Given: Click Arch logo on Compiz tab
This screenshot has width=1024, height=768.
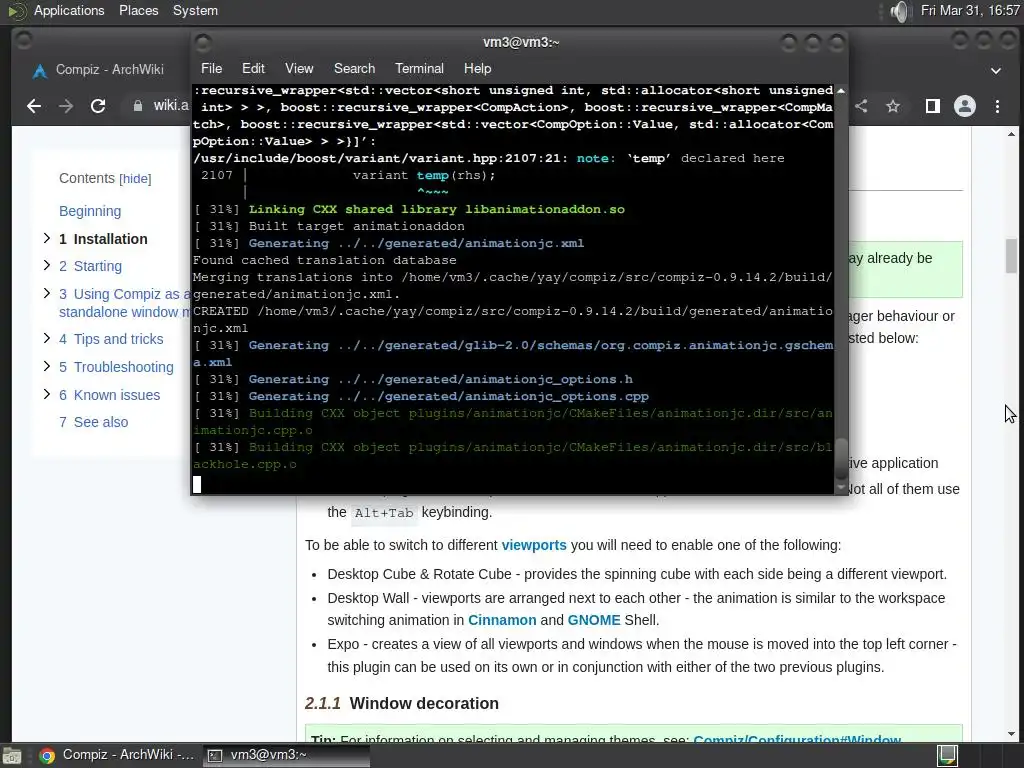Looking at the screenshot, I should (40, 71).
